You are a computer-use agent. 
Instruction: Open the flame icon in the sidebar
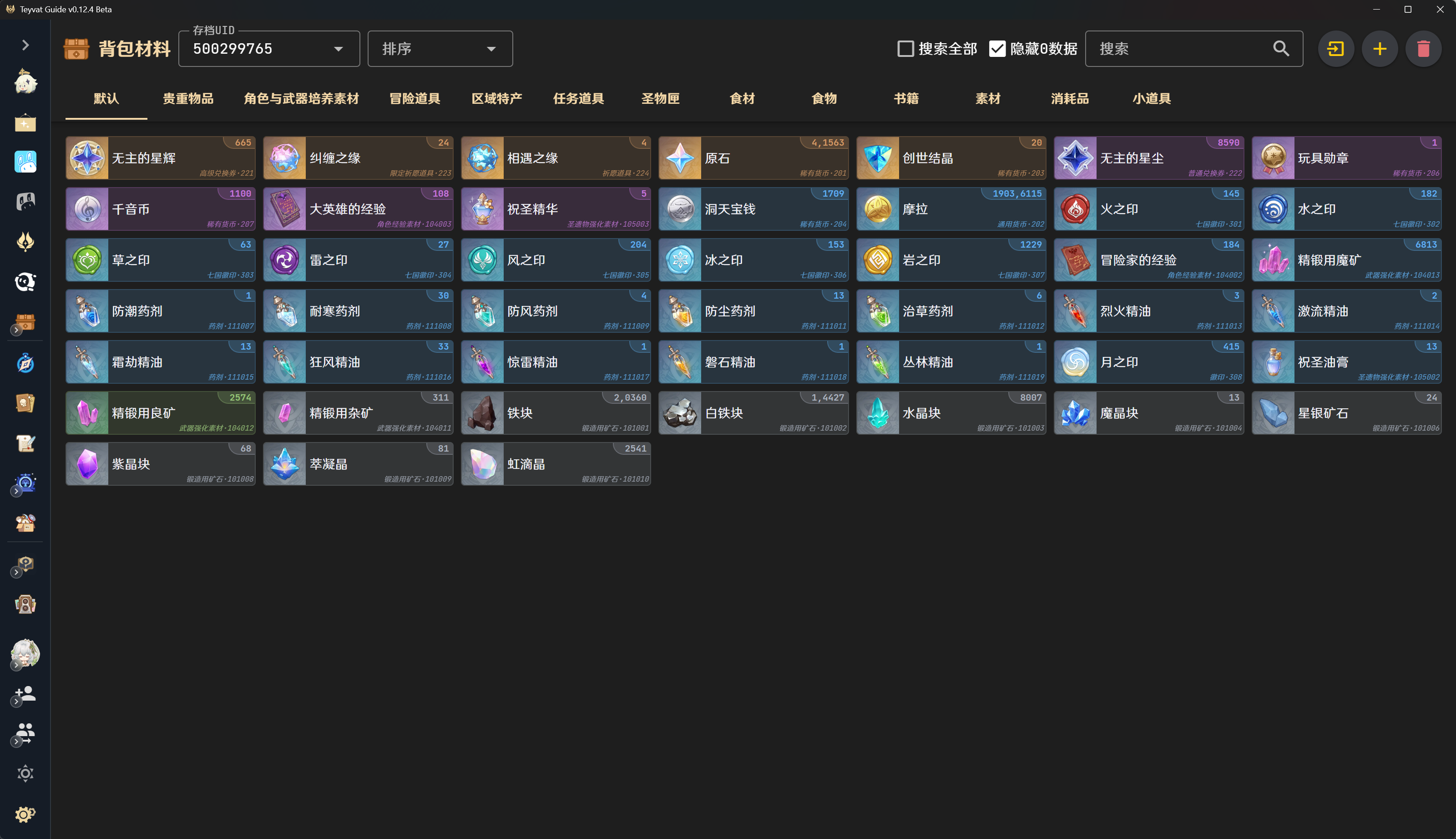(25, 241)
